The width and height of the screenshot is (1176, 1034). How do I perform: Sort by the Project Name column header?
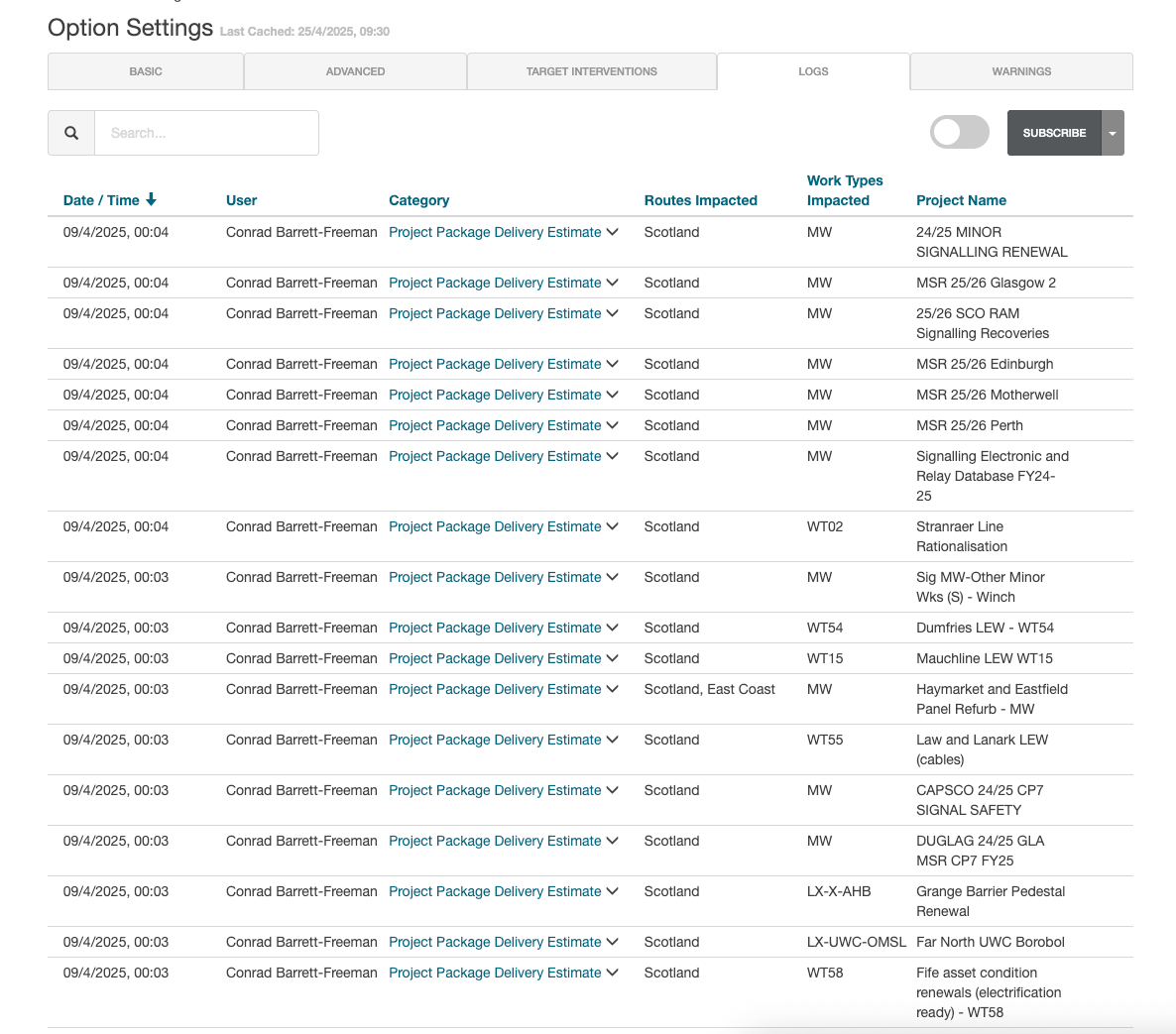961,200
